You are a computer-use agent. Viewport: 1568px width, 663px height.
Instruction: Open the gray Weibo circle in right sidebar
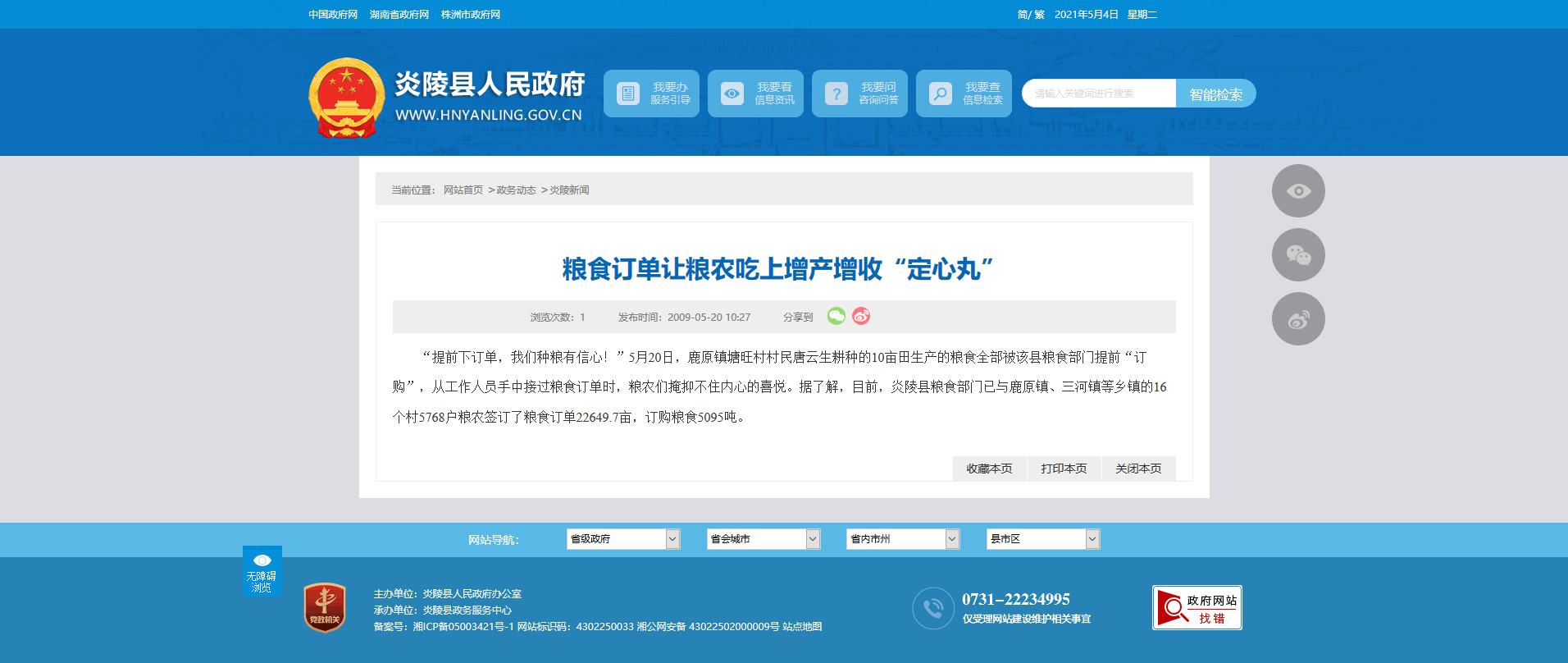(1297, 319)
